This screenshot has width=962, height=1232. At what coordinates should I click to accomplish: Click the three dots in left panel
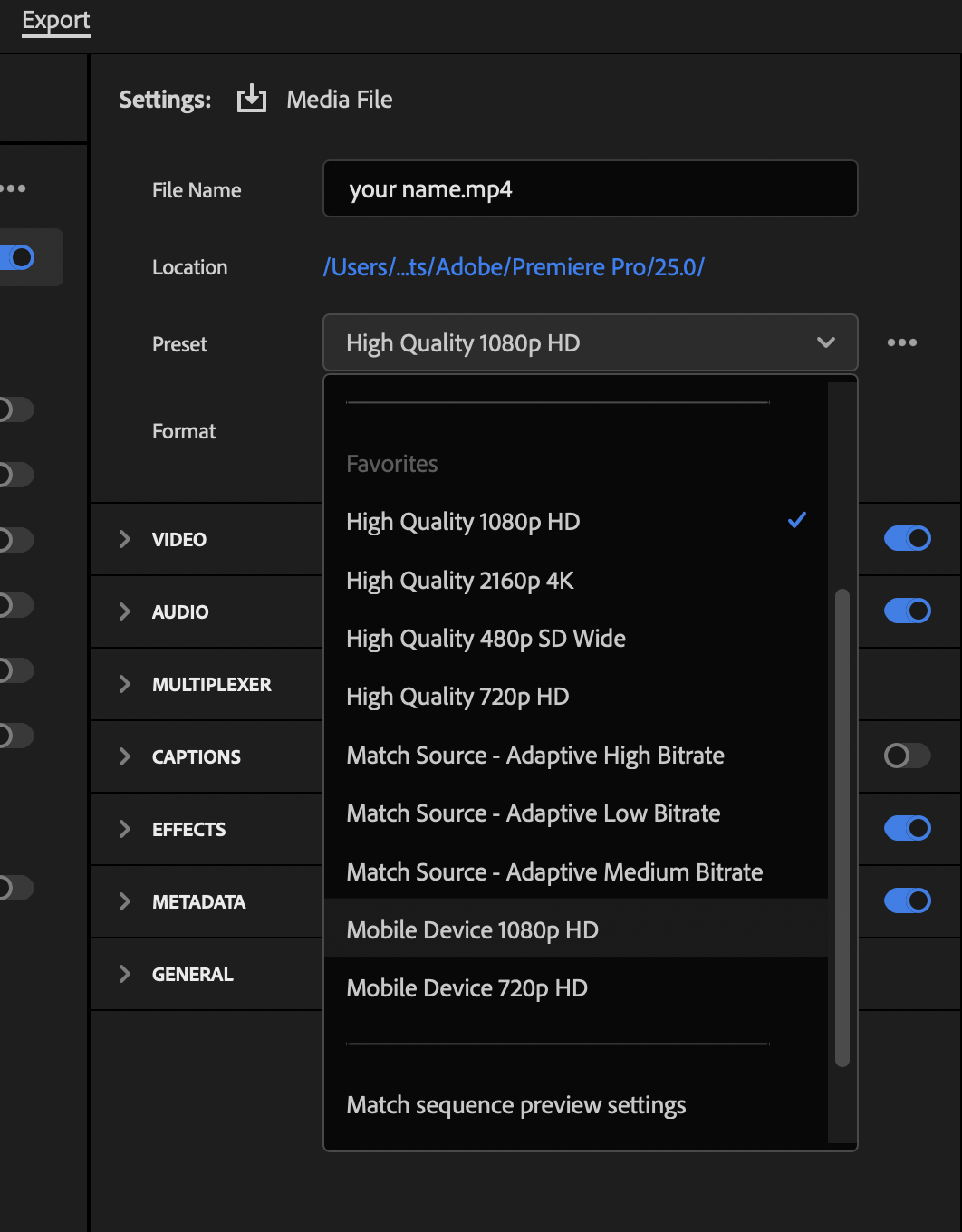click(x=14, y=188)
